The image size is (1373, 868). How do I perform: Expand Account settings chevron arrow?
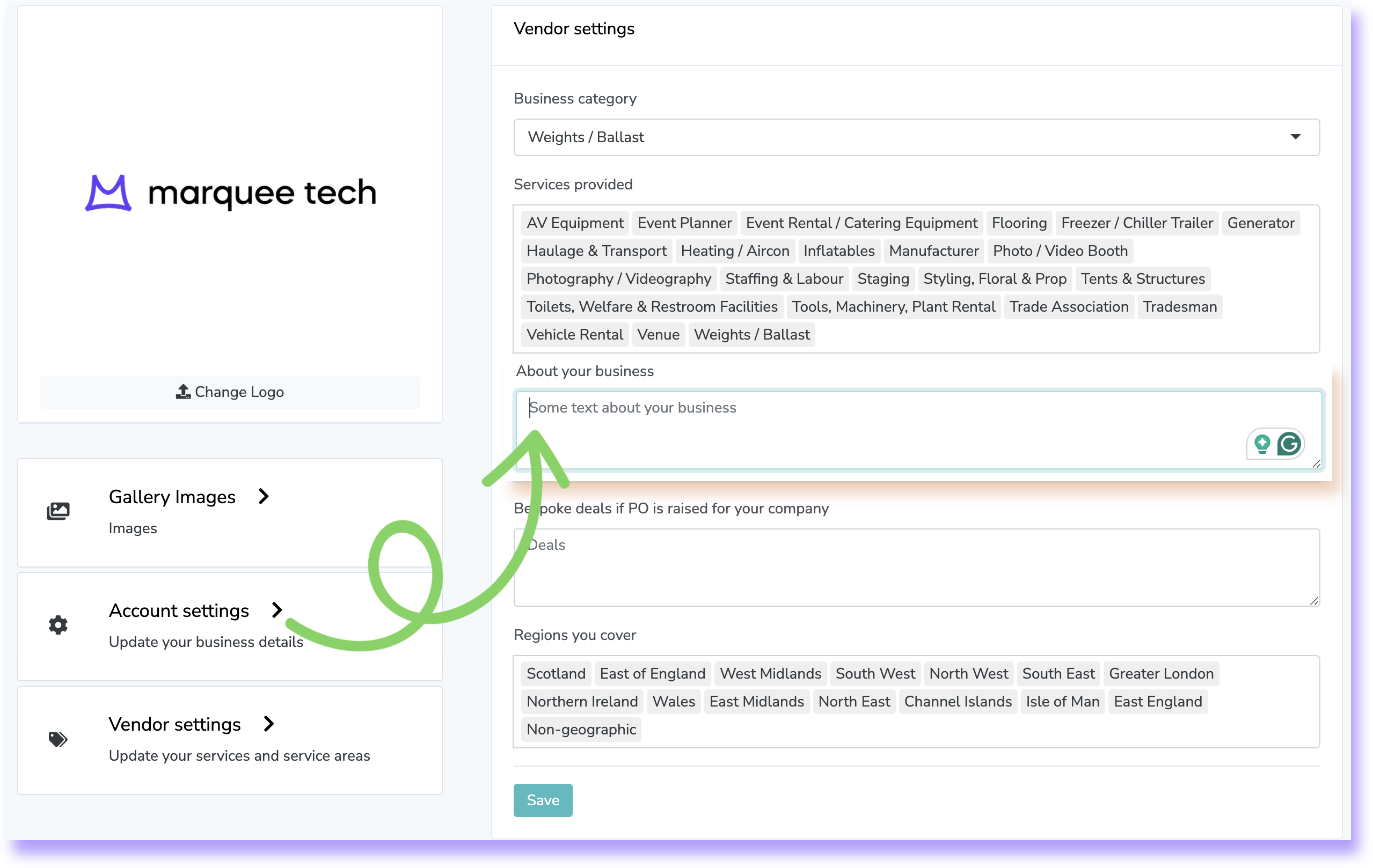[277, 610]
